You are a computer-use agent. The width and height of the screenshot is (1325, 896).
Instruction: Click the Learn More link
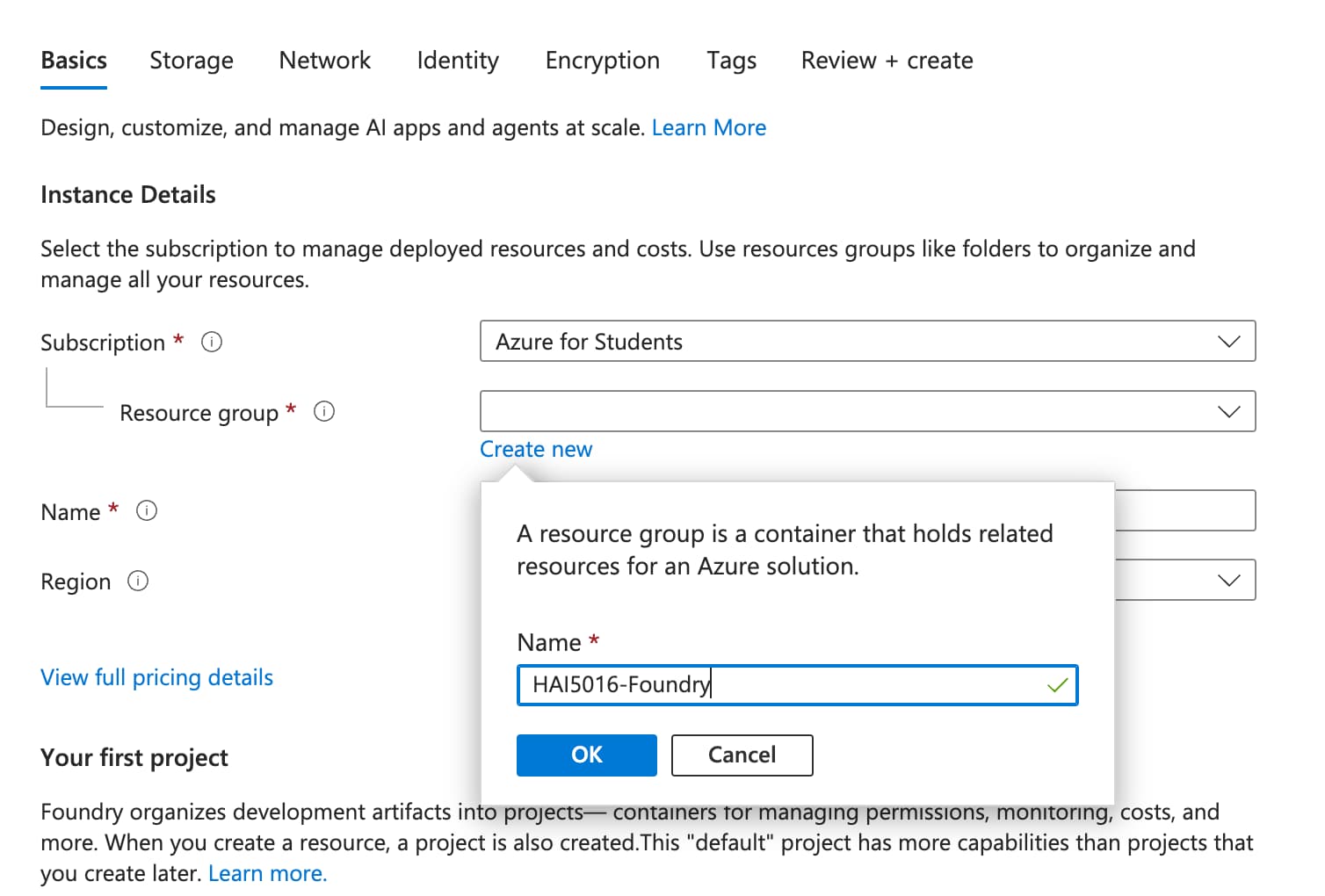click(708, 127)
